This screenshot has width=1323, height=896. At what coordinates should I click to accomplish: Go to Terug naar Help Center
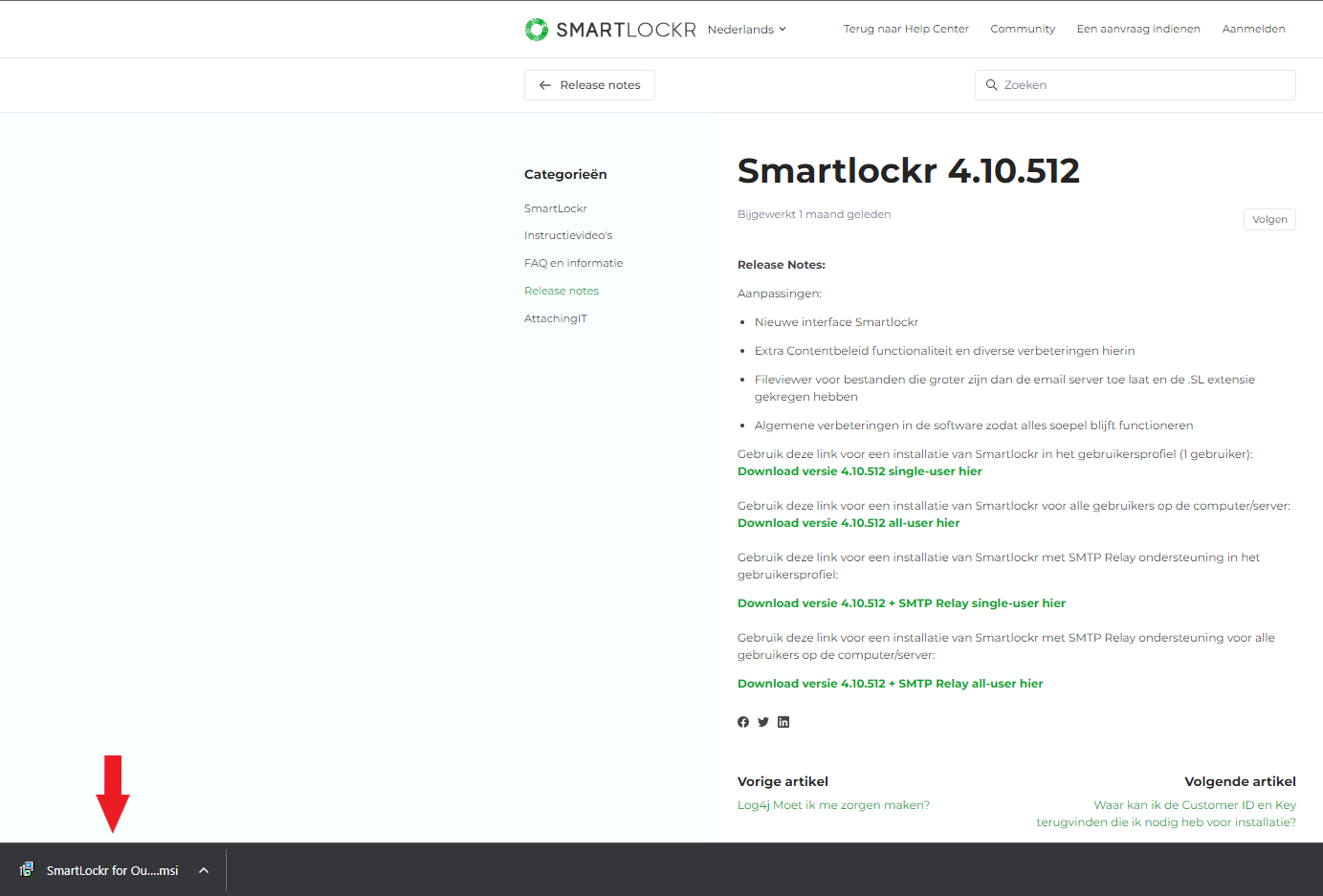(x=906, y=29)
